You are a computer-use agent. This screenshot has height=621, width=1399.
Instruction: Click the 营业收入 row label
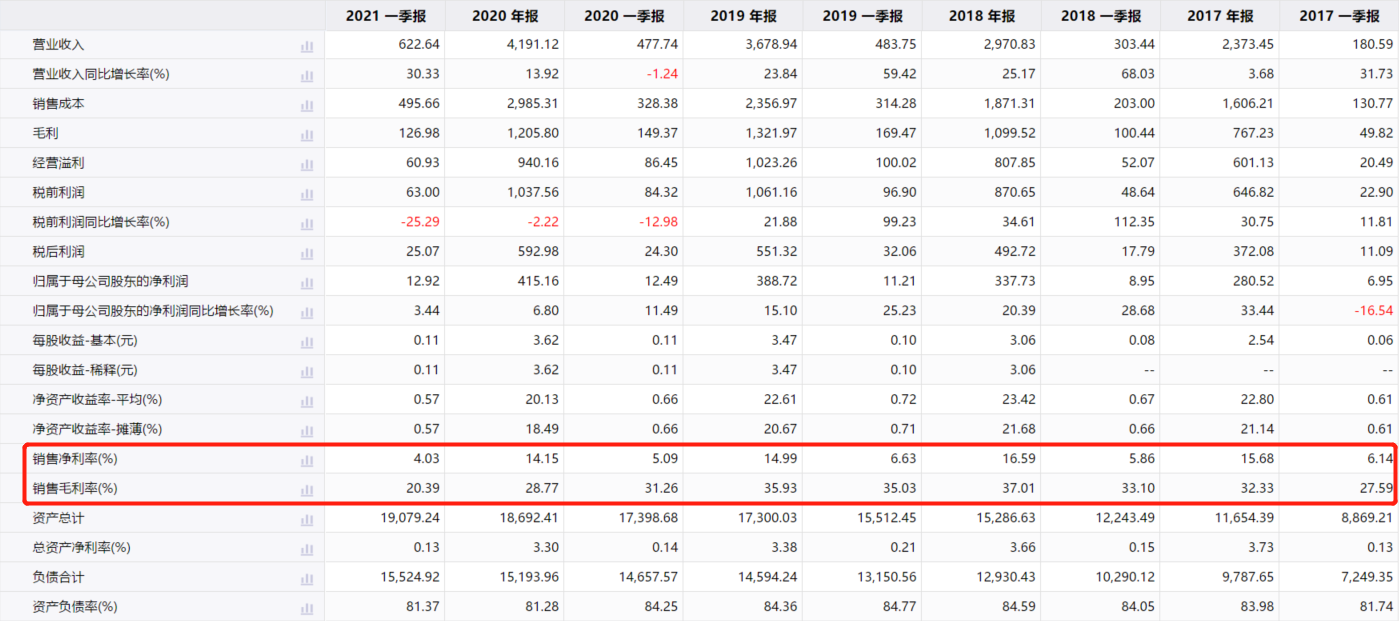(x=58, y=45)
